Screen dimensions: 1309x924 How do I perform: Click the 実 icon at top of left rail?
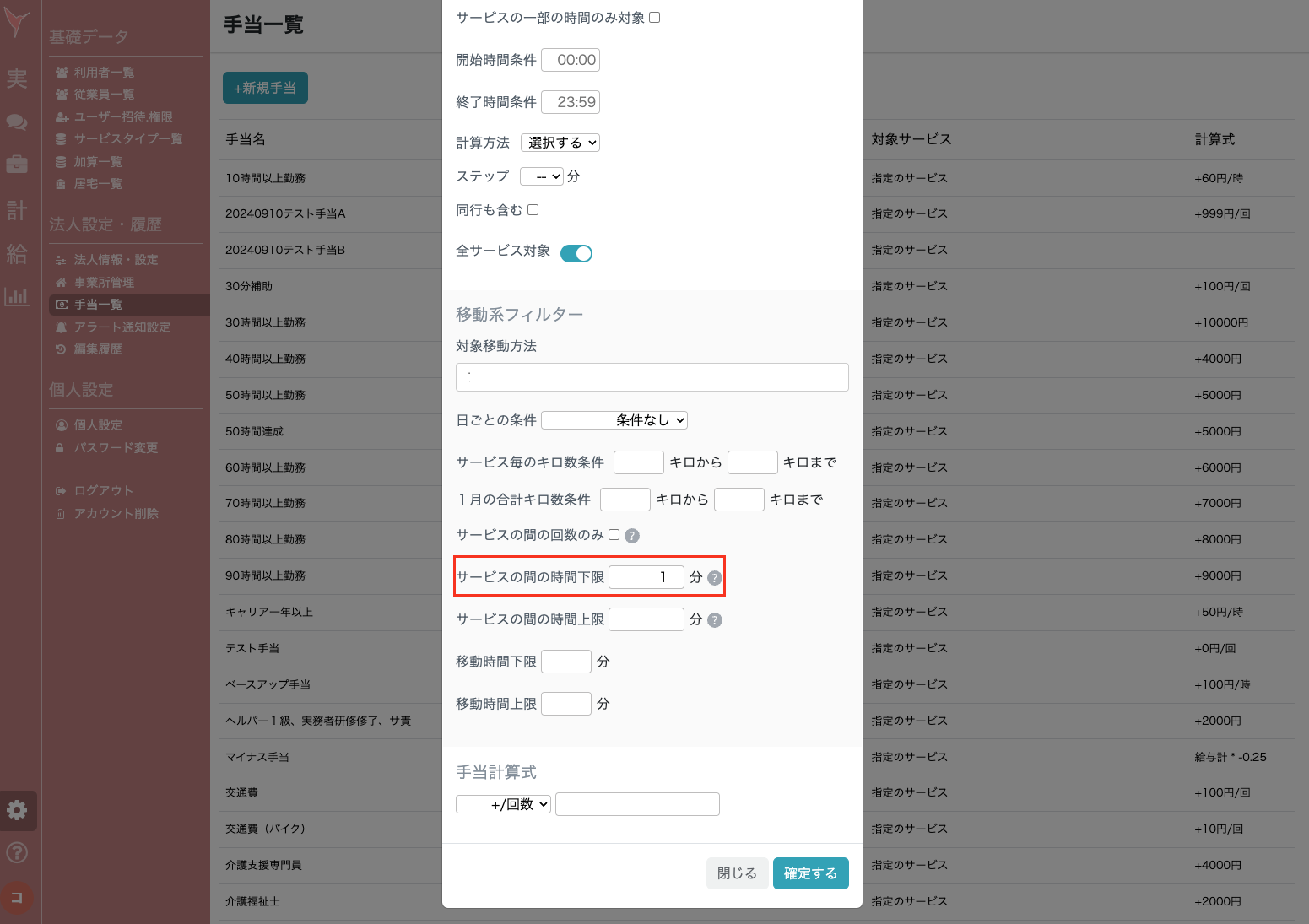17,78
